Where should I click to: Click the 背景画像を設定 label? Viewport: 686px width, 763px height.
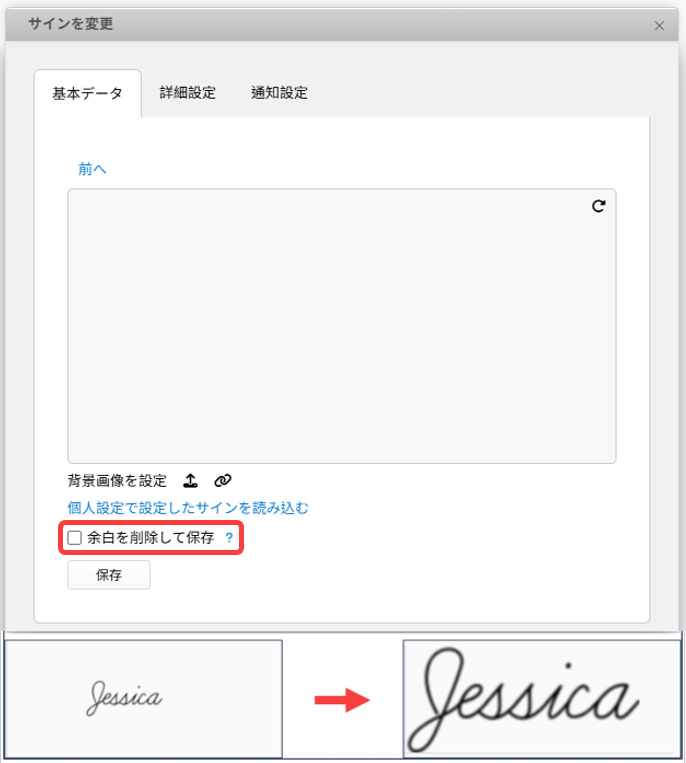(x=117, y=481)
